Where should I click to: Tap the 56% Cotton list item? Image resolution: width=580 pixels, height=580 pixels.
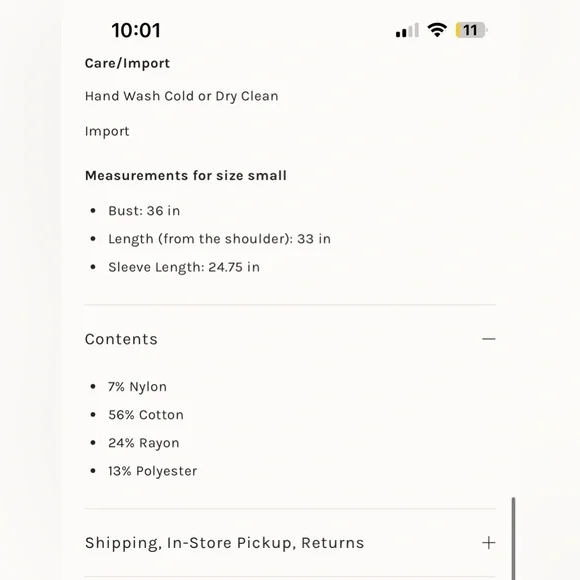tap(146, 415)
